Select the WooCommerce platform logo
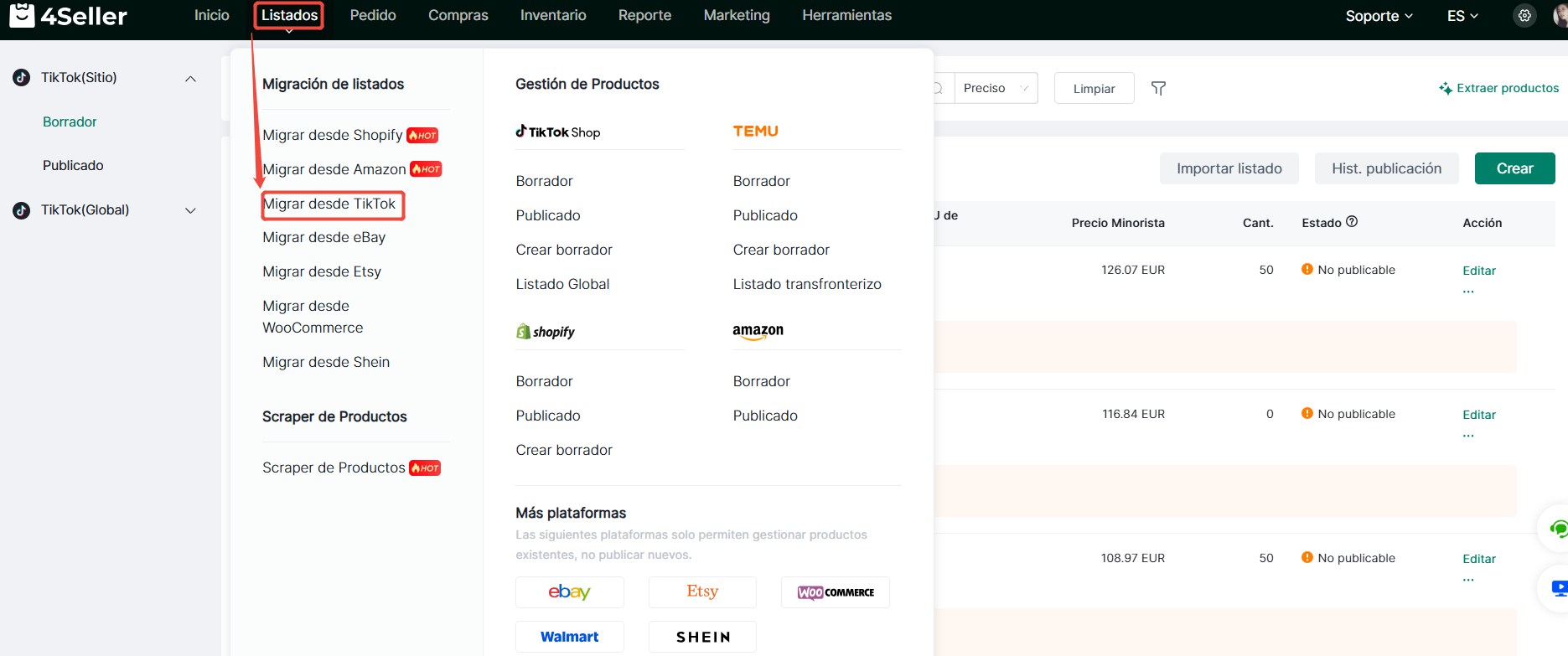 [835, 592]
